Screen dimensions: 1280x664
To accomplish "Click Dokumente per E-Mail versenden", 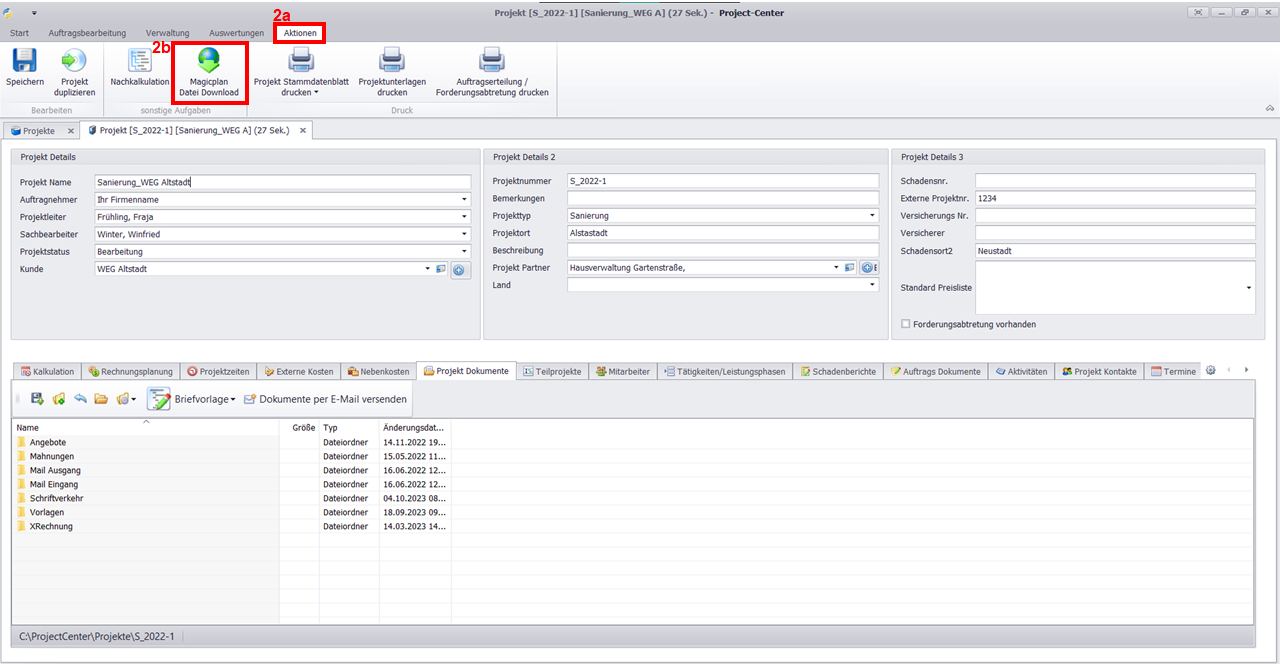I will 325,399.
